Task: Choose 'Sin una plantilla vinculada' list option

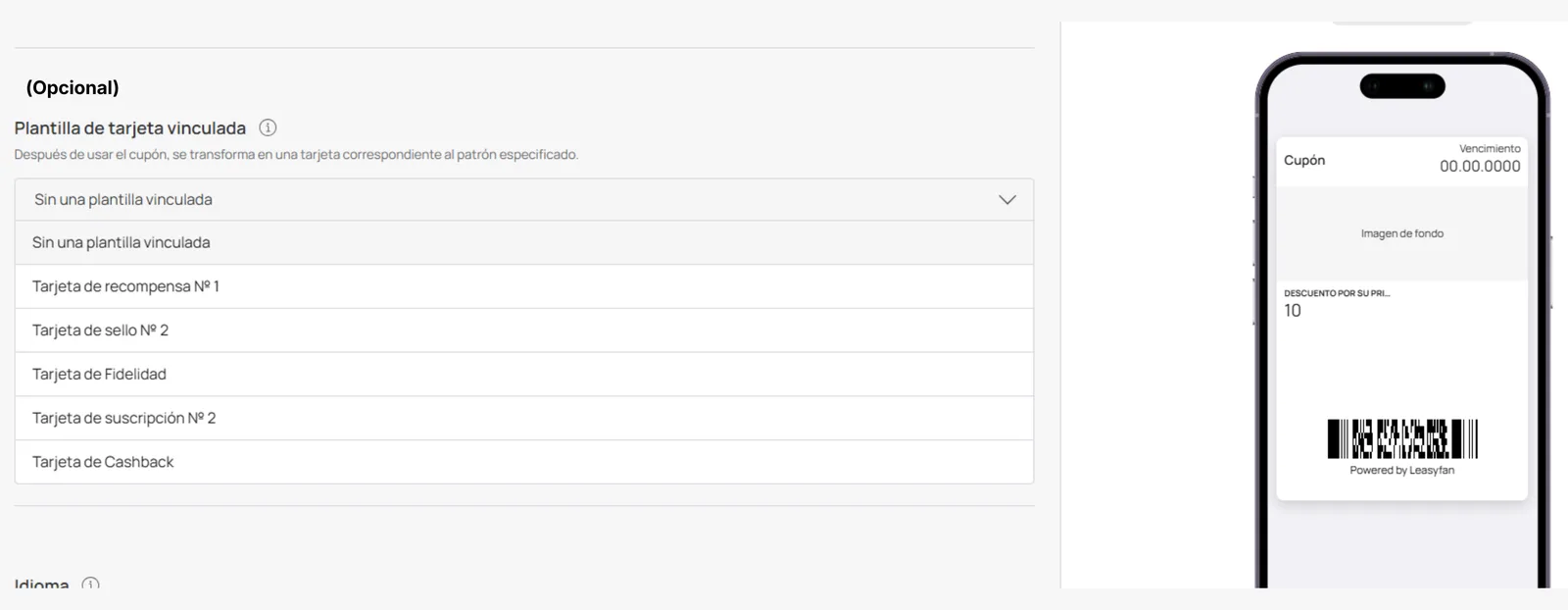Action: pyautogui.click(x=524, y=242)
